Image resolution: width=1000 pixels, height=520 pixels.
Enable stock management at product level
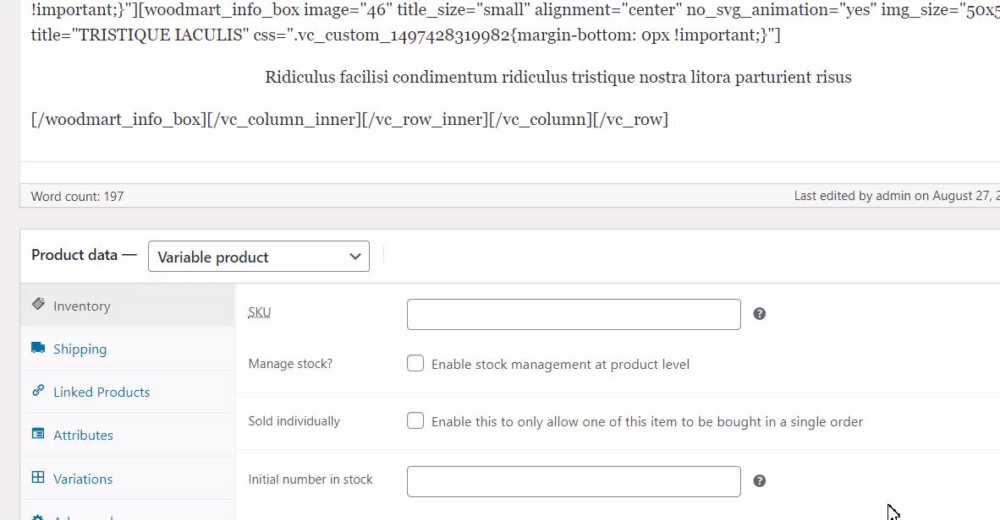(x=415, y=364)
